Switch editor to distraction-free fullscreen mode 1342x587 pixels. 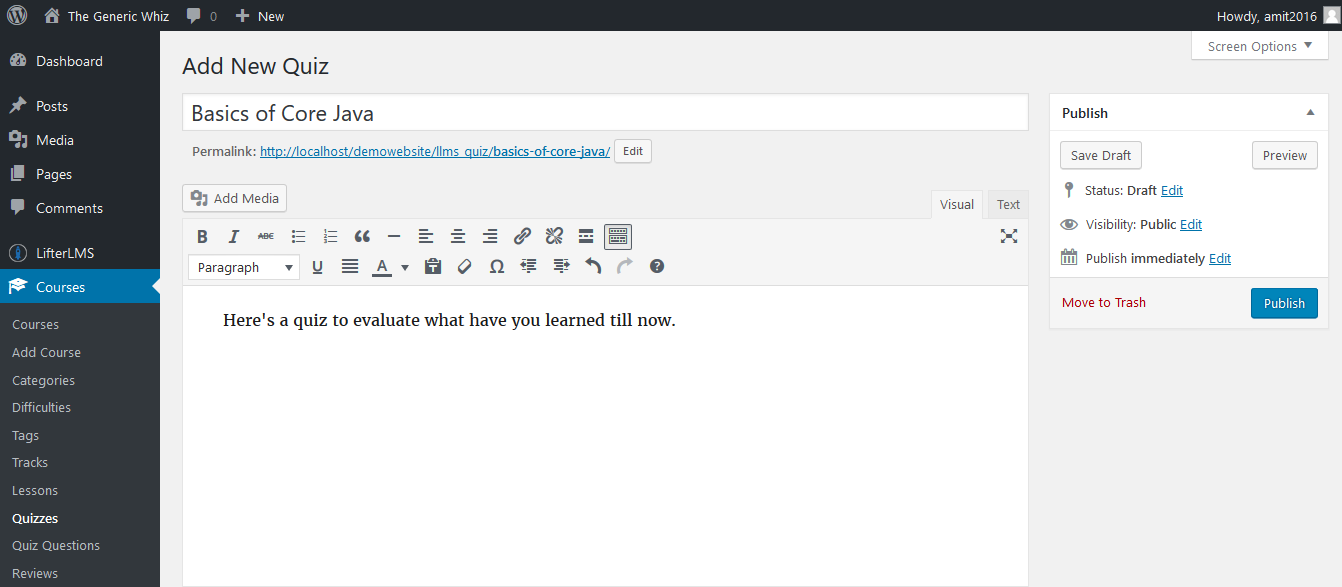point(1009,236)
